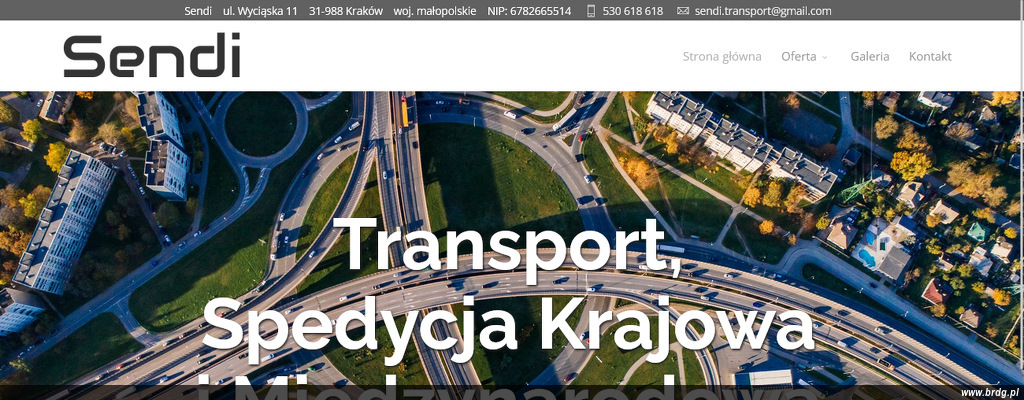Viewport: 1024px width, 400px height.
Task: Expand the Oferta dropdown arrow
Action: (825, 58)
